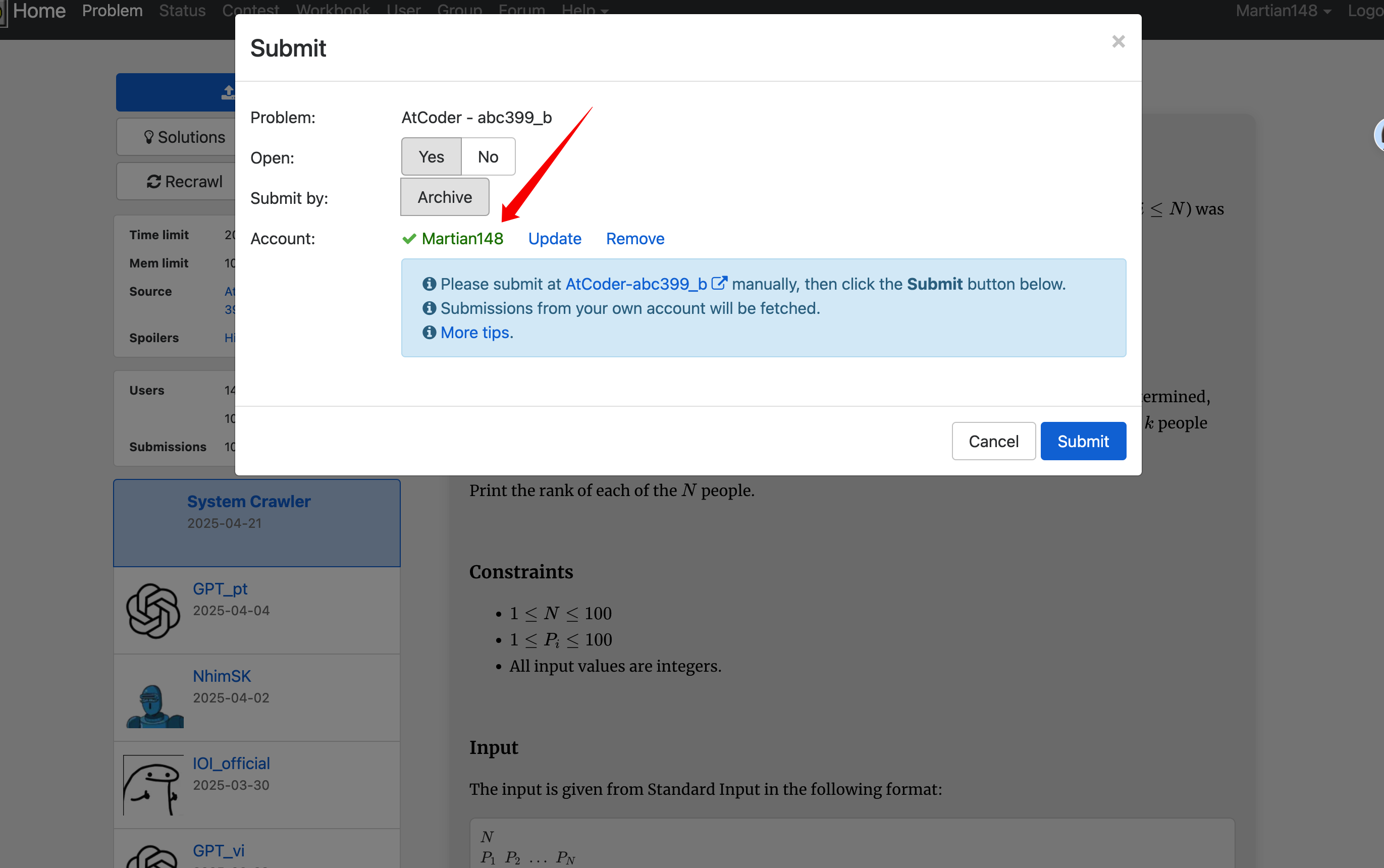This screenshot has height=868, width=1384.
Task: Click the external link icon after abc399_b
Action: pyautogui.click(x=719, y=284)
